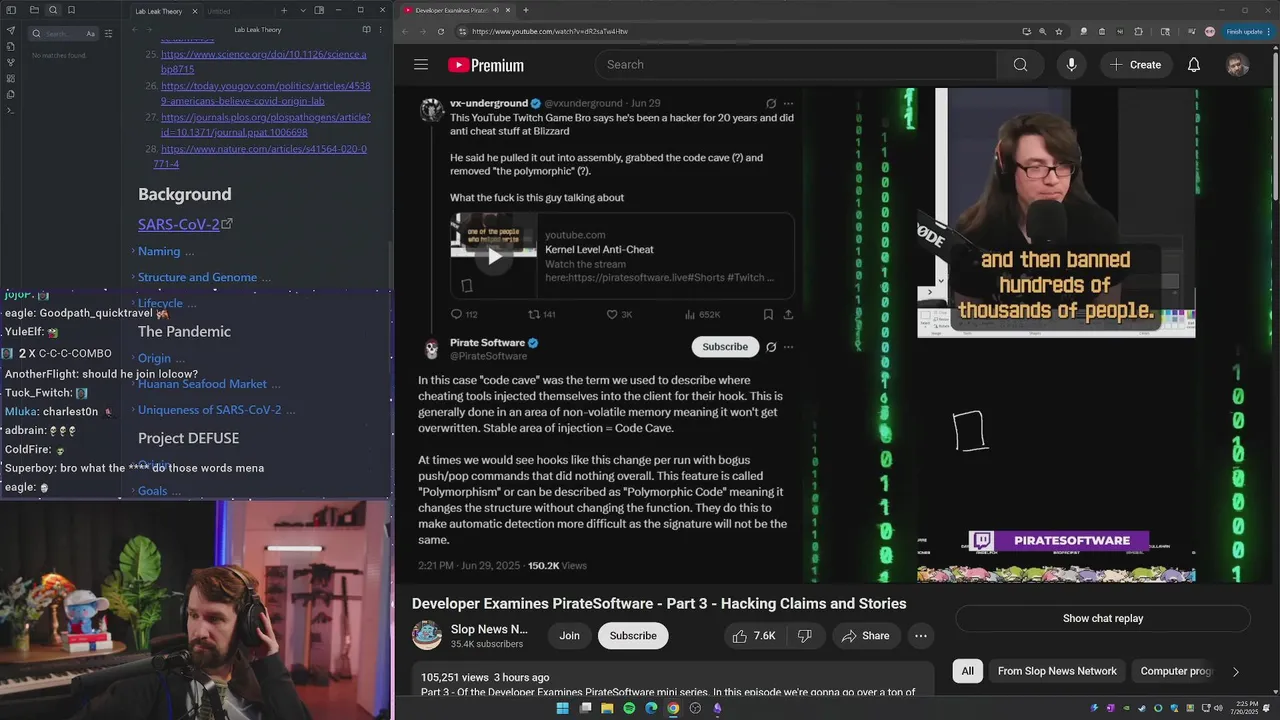This screenshot has width=1280, height=720.
Task: Open the SARS-CoV-2 link
Action: tap(178, 224)
